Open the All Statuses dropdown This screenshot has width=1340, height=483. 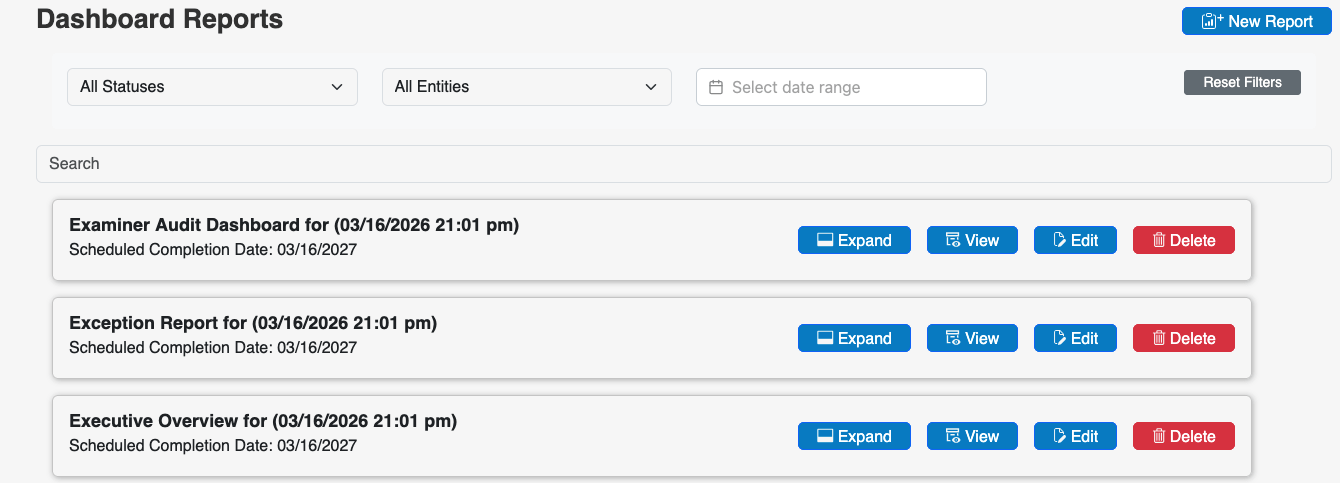pyautogui.click(x=212, y=87)
